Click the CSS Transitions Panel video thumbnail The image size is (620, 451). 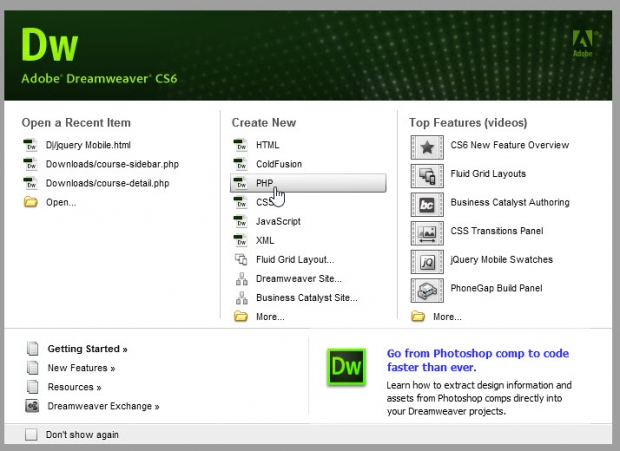427,233
